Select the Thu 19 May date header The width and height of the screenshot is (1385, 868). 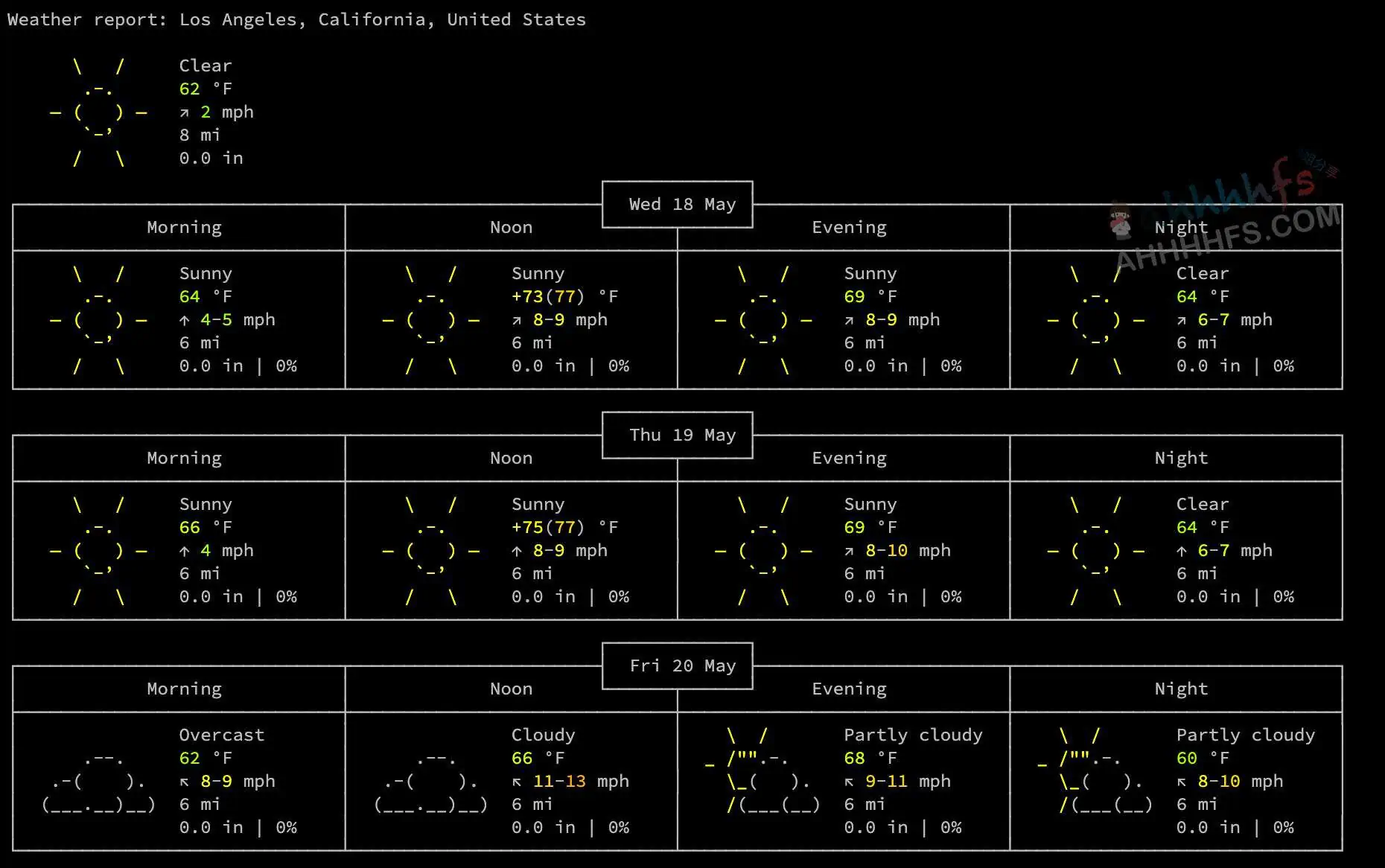pyautogui.click(x=681, y=435)
